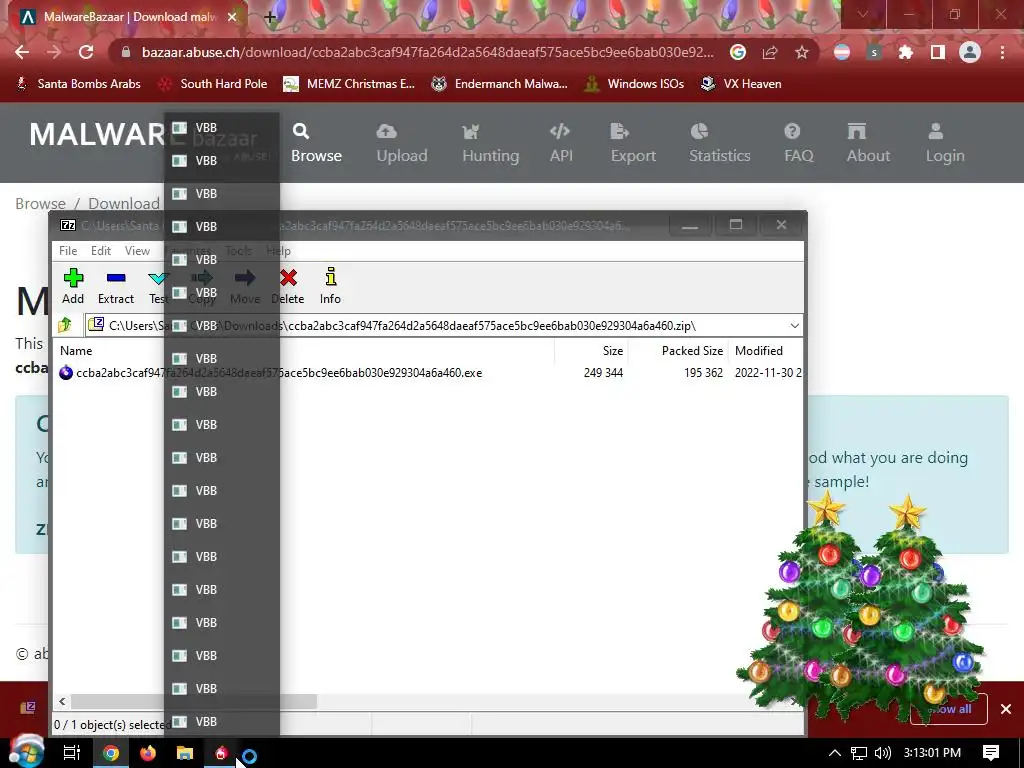Open the VX Heaven bookmark

coord(741,84)
